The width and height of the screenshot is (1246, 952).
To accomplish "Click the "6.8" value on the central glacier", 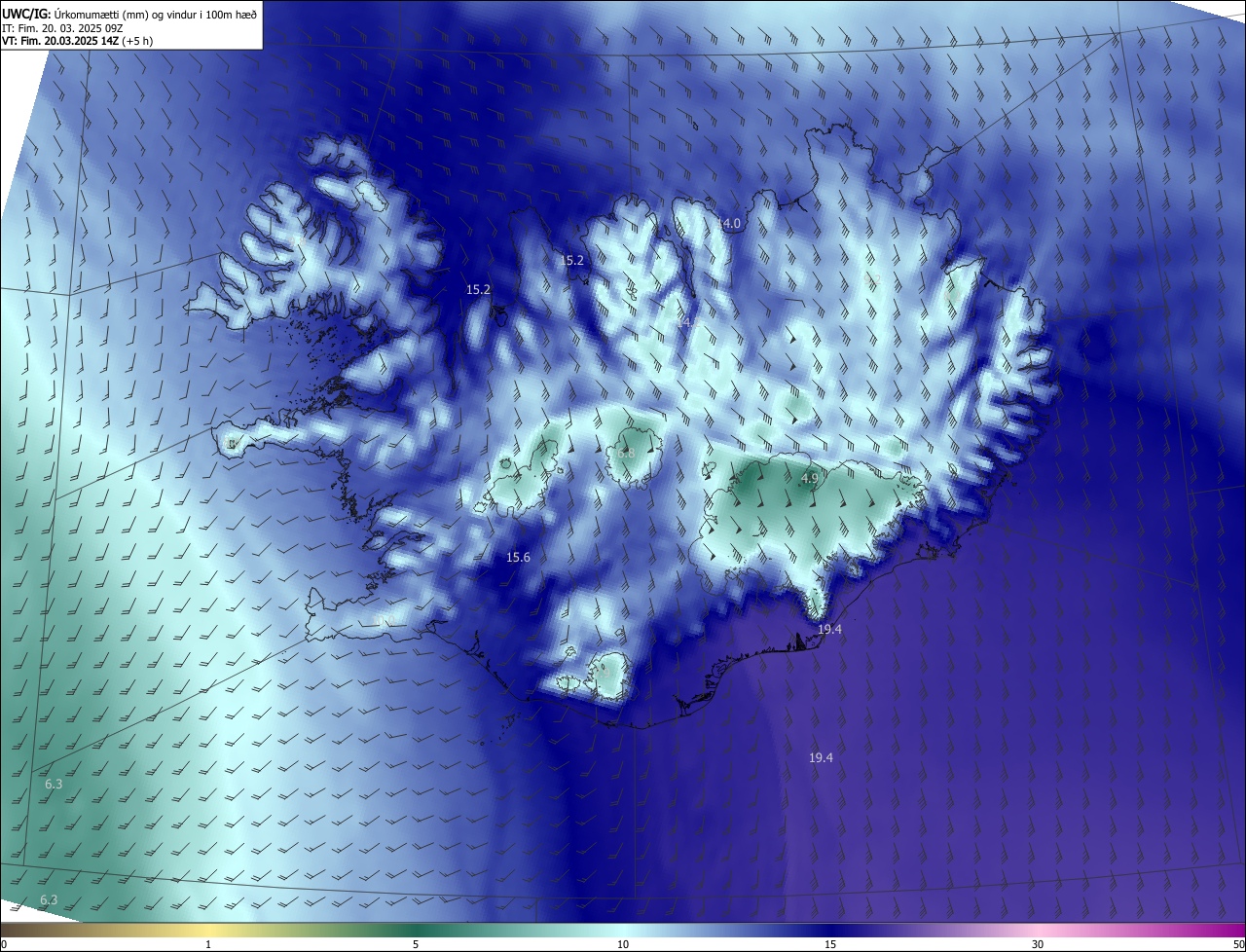I will (625, 454).
